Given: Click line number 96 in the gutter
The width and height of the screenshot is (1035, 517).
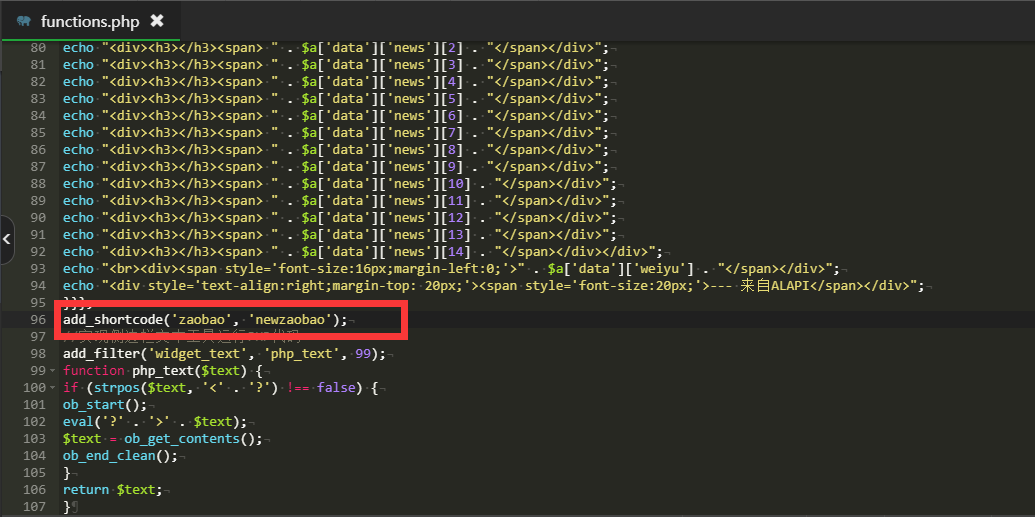Looking at the screenshot, I should pos(37,319).
